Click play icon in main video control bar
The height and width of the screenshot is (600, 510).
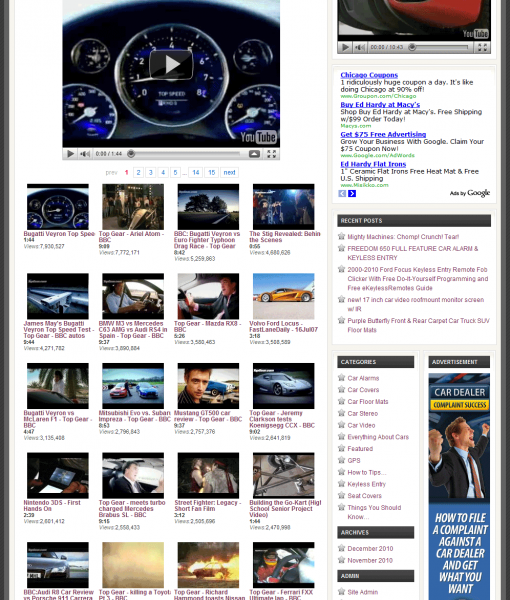70,154
